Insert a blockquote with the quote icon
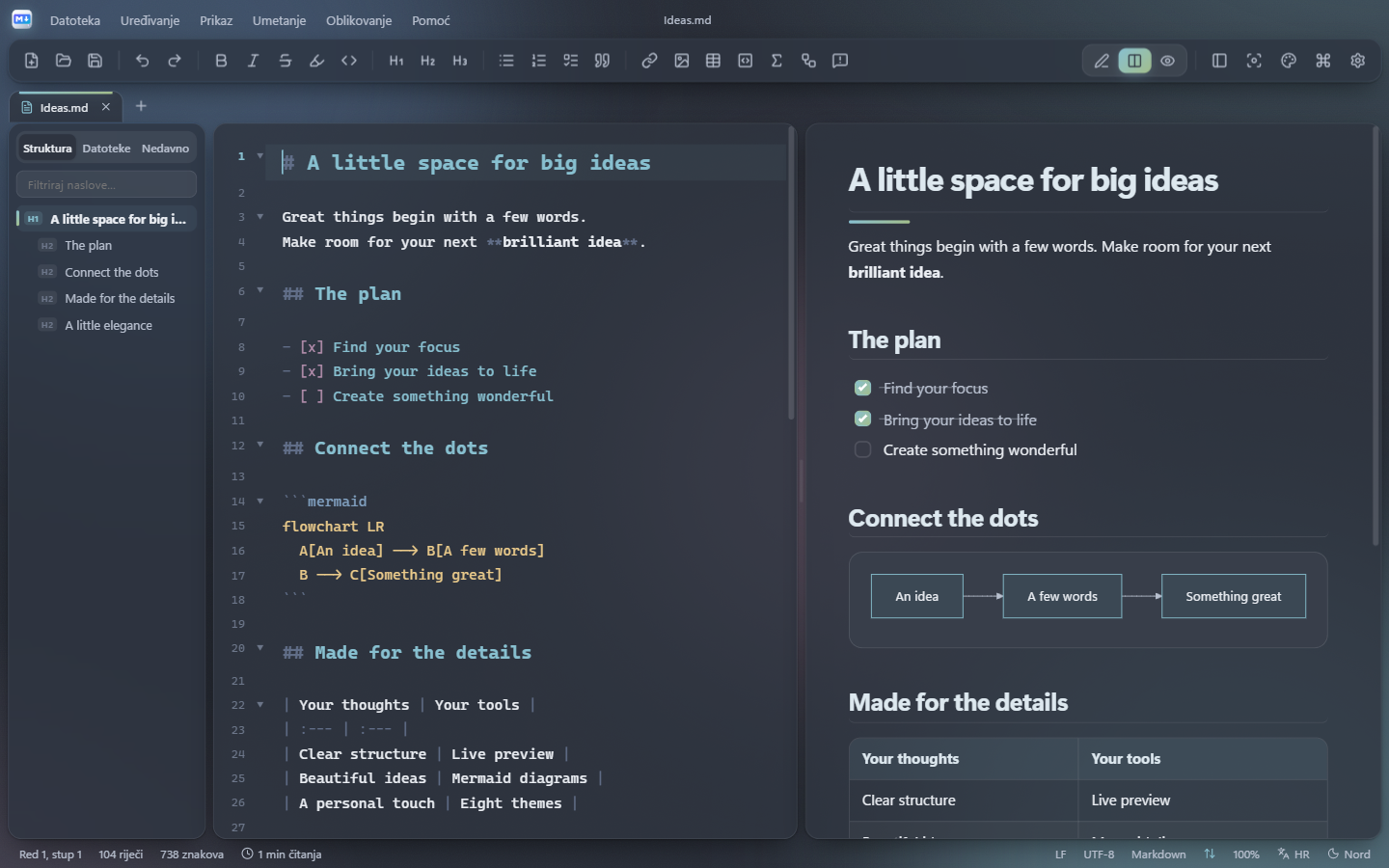This screenshot has height=868, width=1389. click(x=602, y=61)
